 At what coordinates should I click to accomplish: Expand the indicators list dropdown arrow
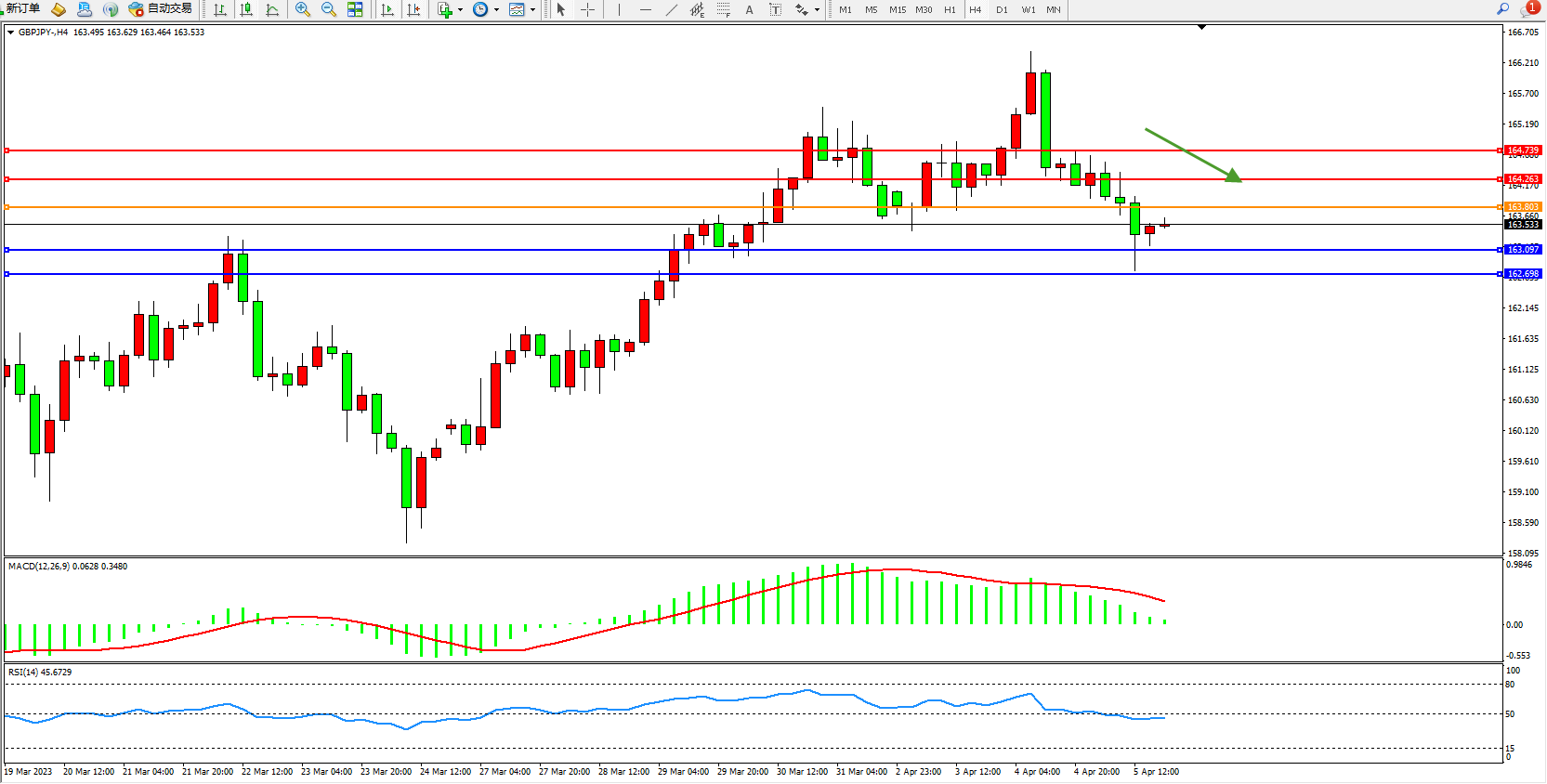point(460,10)
